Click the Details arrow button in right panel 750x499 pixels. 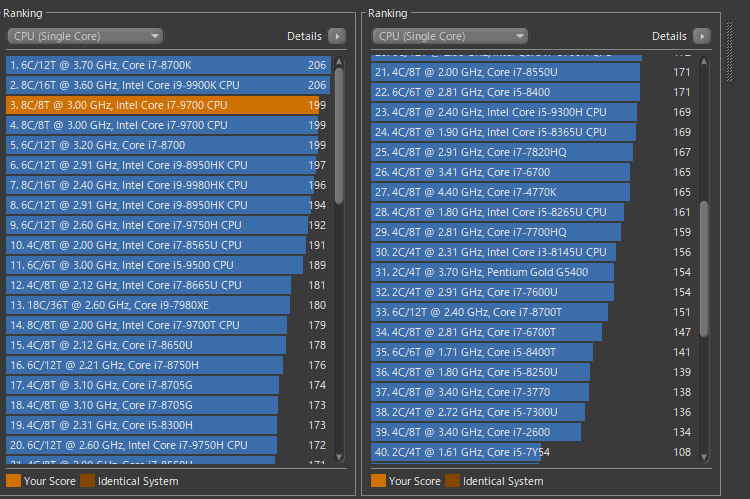[x=702, y=36]
